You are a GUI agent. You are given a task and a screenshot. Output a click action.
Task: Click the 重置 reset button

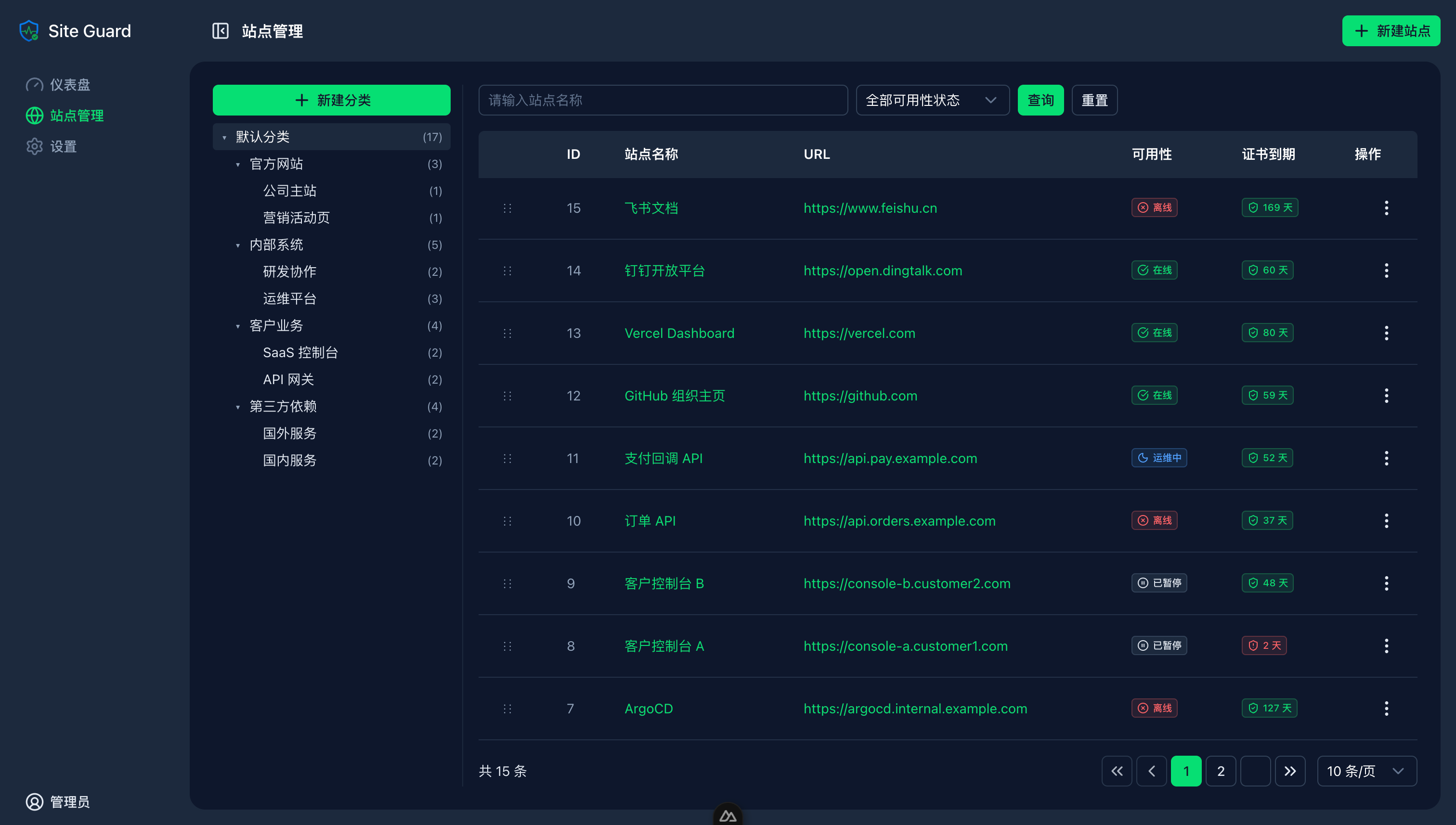click(x=1094, y=100)
